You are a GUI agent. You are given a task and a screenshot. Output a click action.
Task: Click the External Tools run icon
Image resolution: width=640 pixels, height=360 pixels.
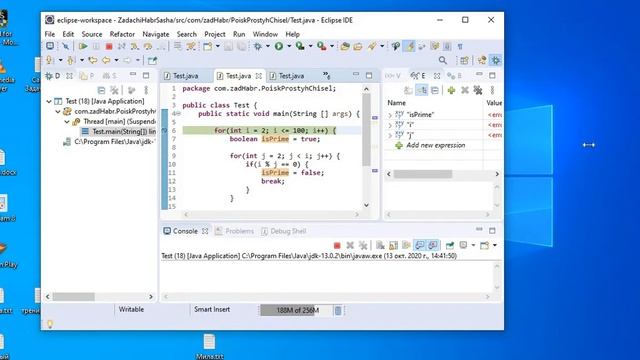(321, 46)
